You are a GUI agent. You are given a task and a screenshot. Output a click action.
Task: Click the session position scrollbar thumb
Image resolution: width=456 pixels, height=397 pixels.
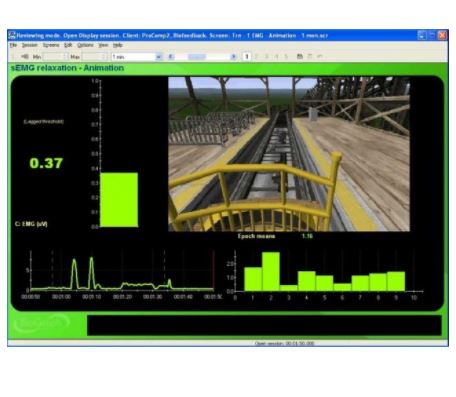(x=197, y=57)
